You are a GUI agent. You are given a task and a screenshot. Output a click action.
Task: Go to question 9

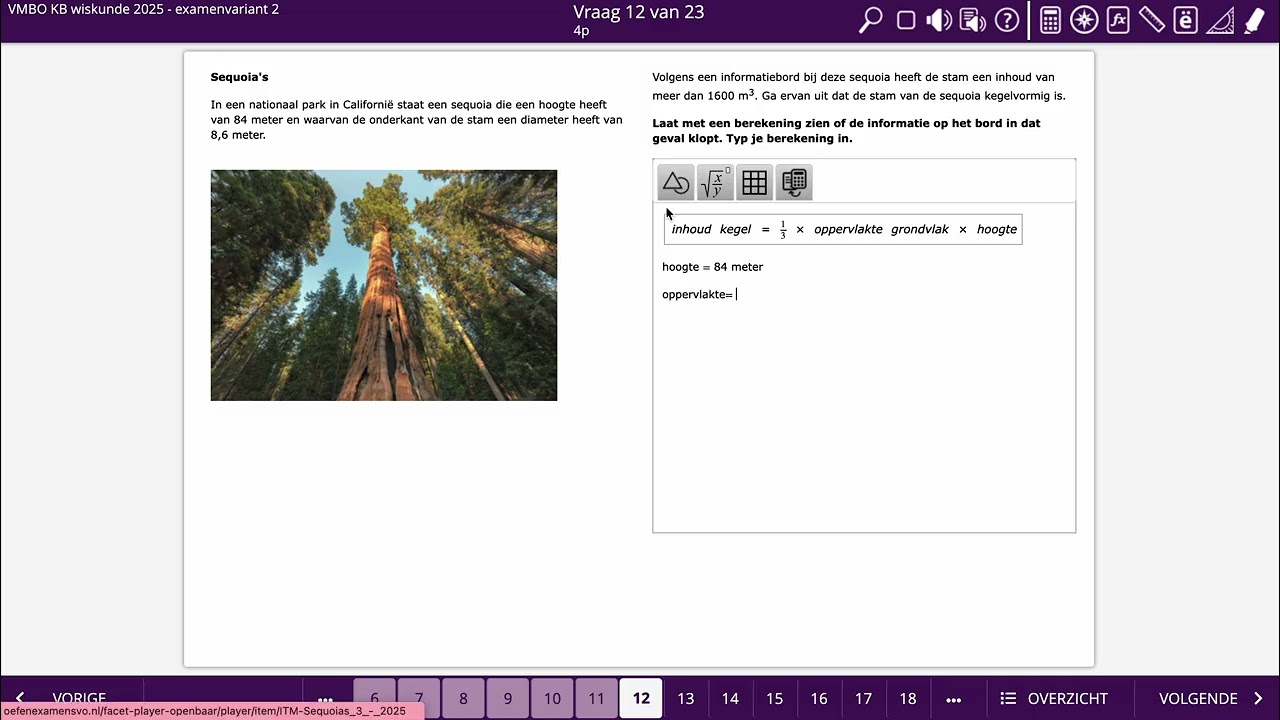pyautogui.click(x=508, y=698)
